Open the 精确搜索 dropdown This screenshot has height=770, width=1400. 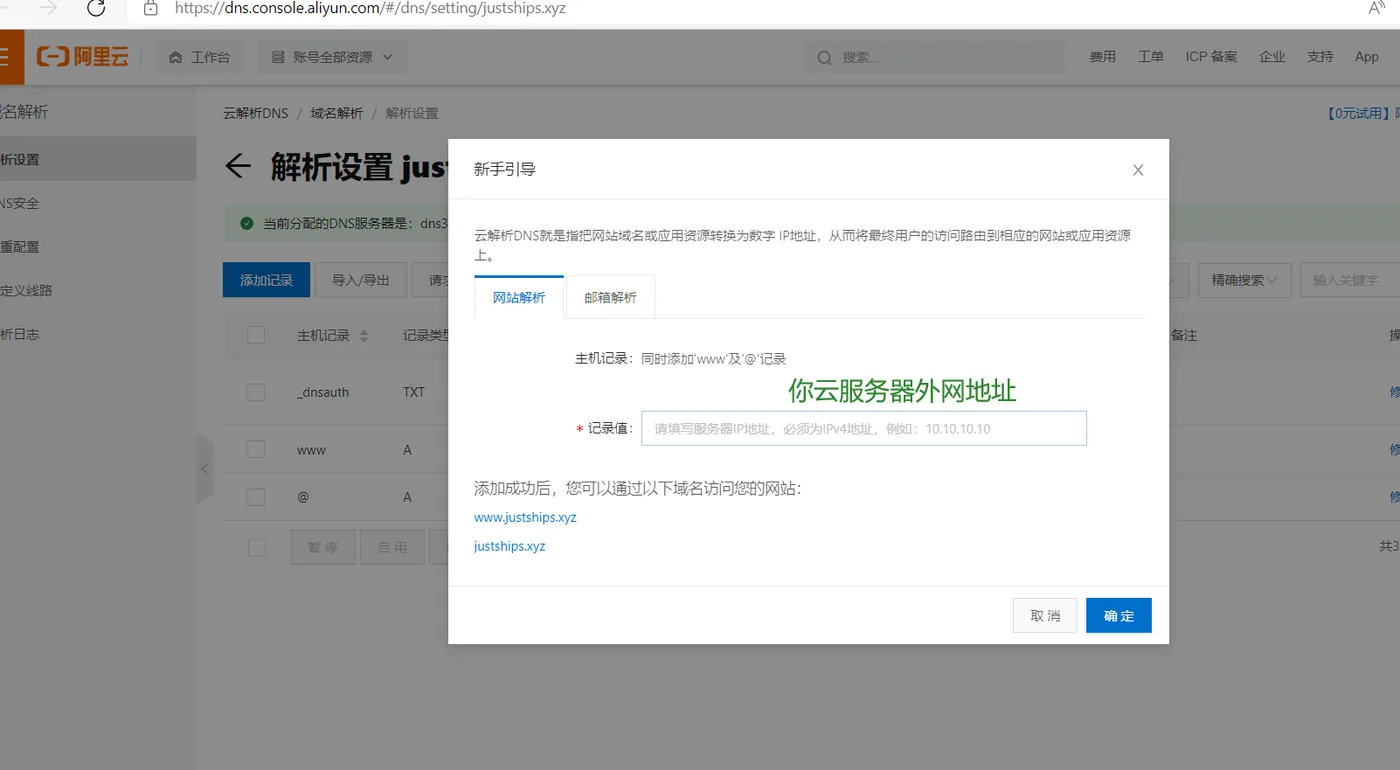coord(1245,280)
